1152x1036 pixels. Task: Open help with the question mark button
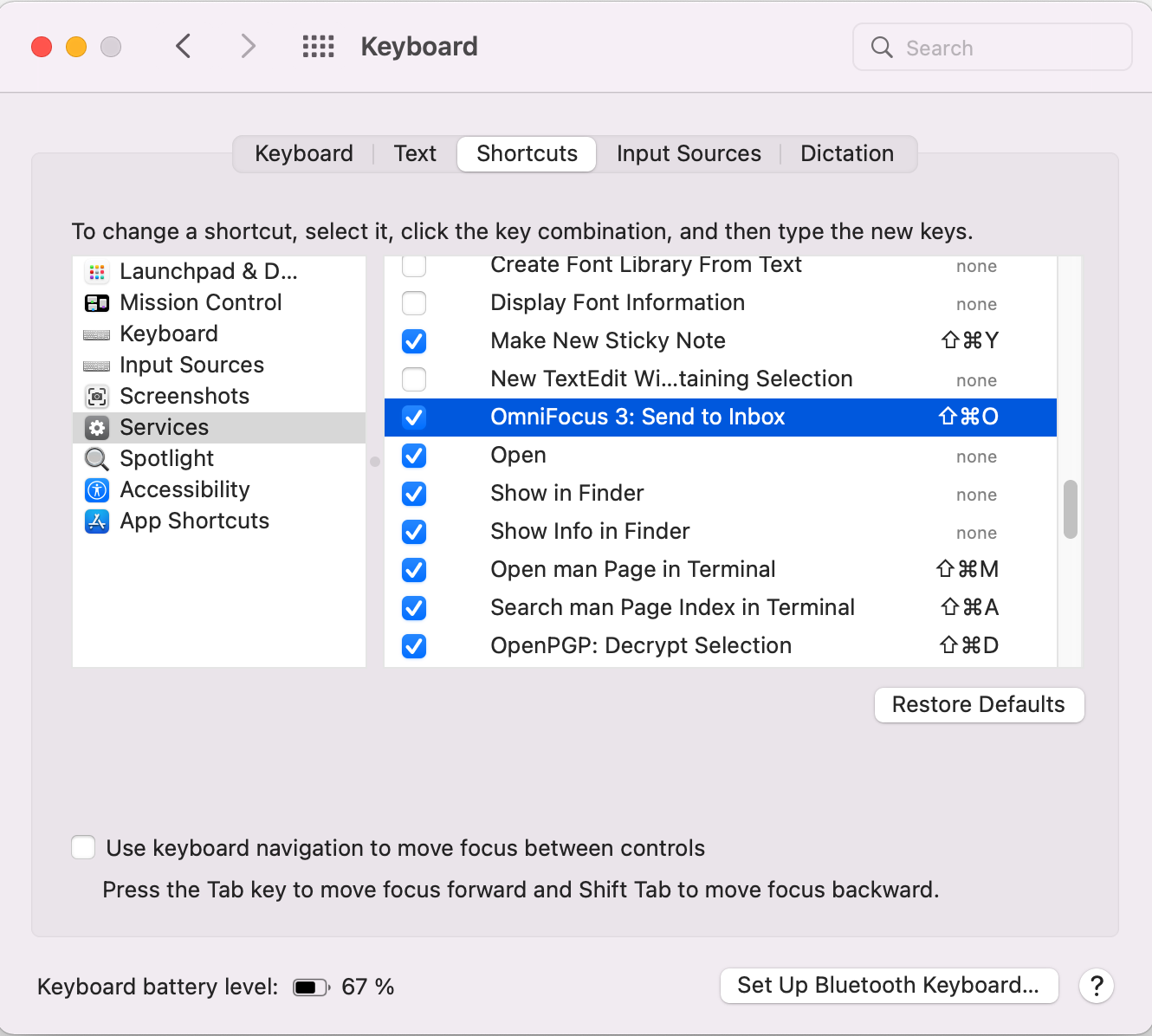[1097, 986]
